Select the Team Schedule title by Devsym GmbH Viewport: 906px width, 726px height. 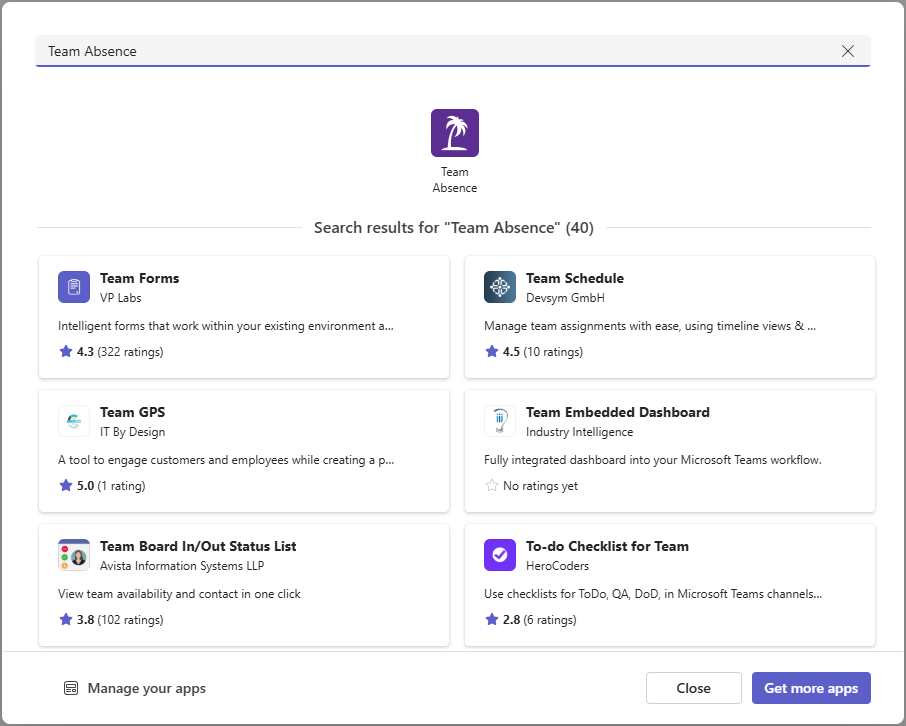click(x=574, y=278)
